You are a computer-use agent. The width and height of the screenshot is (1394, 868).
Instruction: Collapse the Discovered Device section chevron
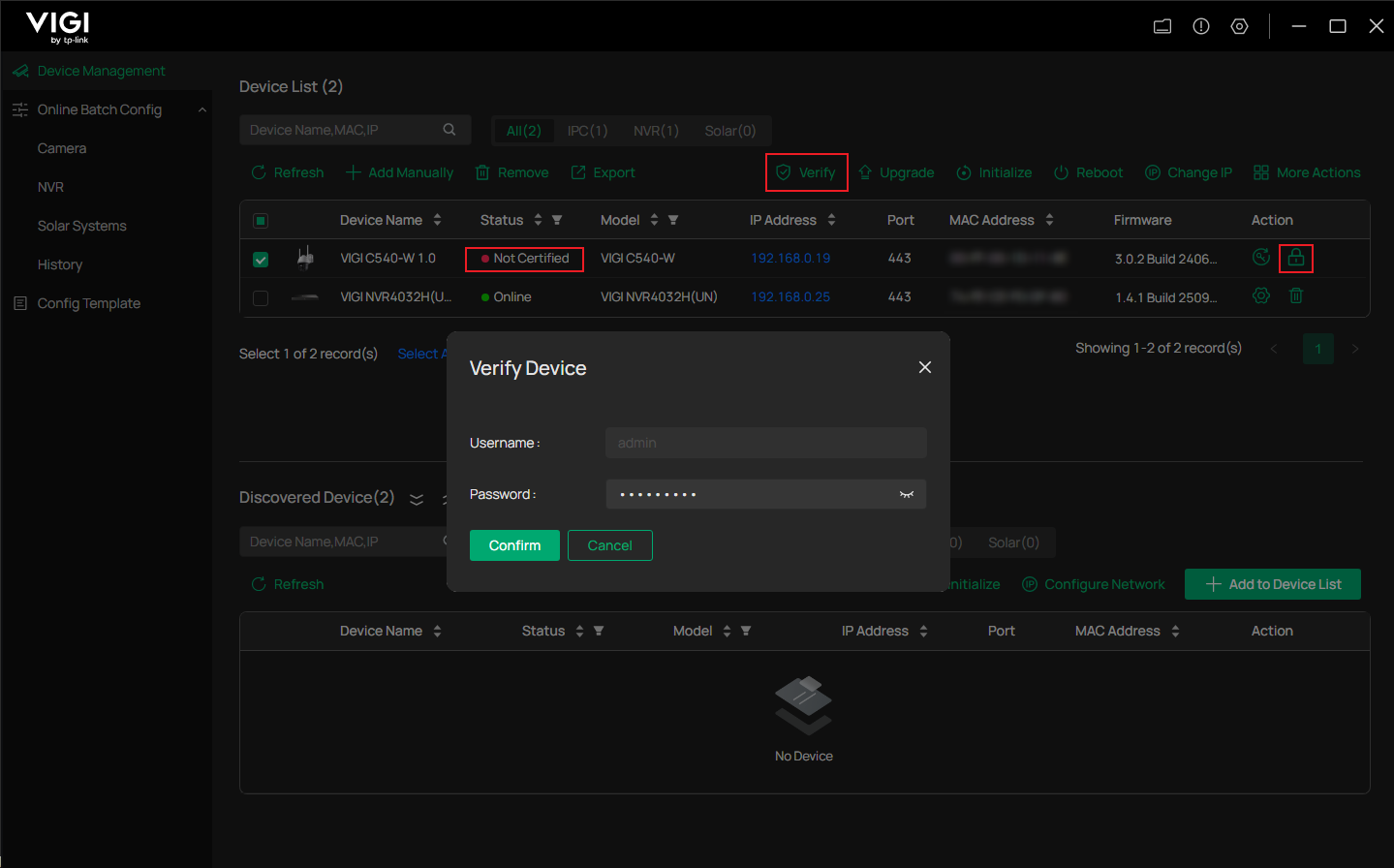pos(417,499)
